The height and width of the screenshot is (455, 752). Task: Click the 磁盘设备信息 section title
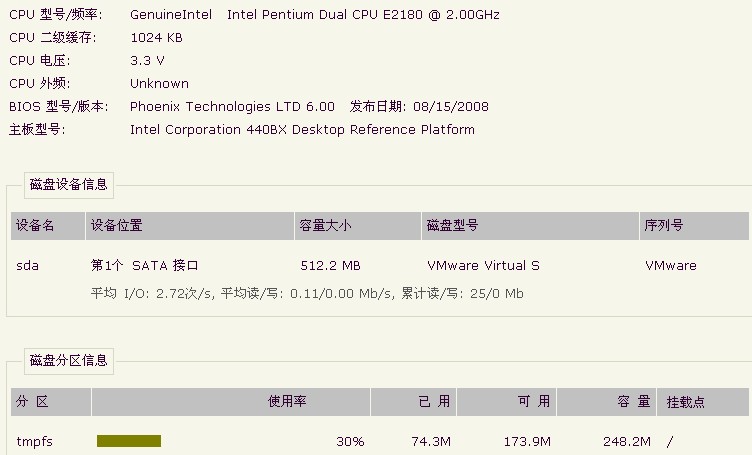click(x=69, y=185)
